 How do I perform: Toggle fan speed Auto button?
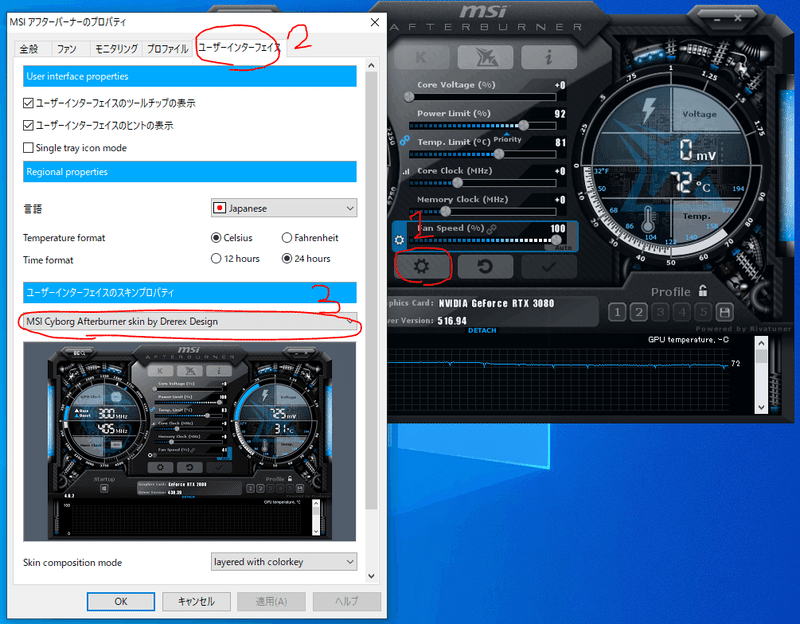click(563, 247)
